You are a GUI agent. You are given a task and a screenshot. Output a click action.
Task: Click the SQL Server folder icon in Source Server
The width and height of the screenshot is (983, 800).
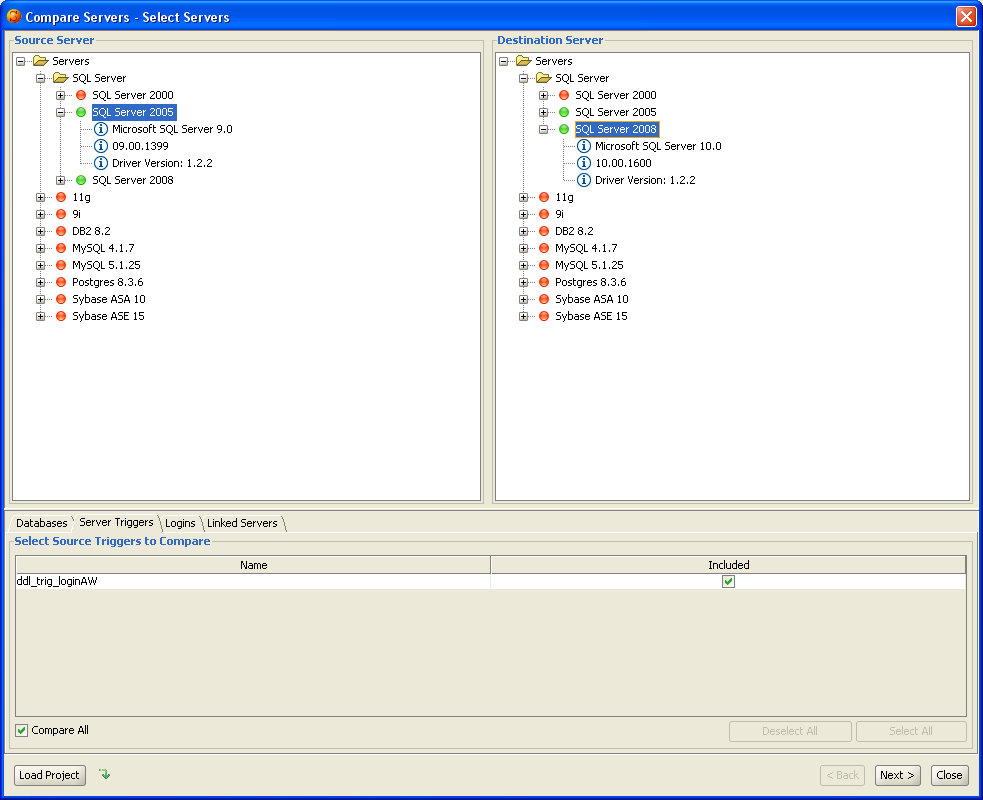tap(61, 78)
